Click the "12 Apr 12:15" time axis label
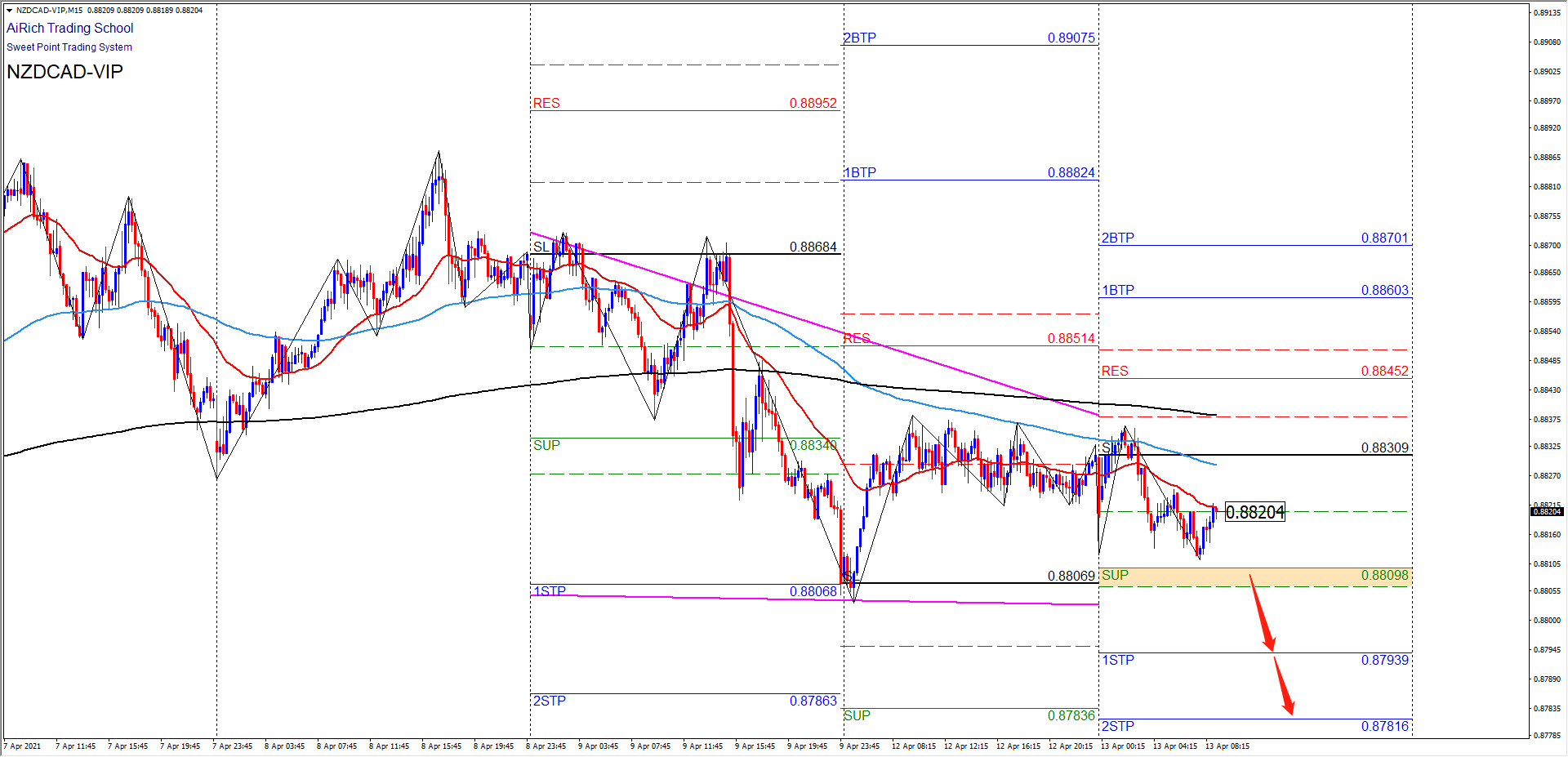This screenshot has width=1568, height=757. point(966,746)
